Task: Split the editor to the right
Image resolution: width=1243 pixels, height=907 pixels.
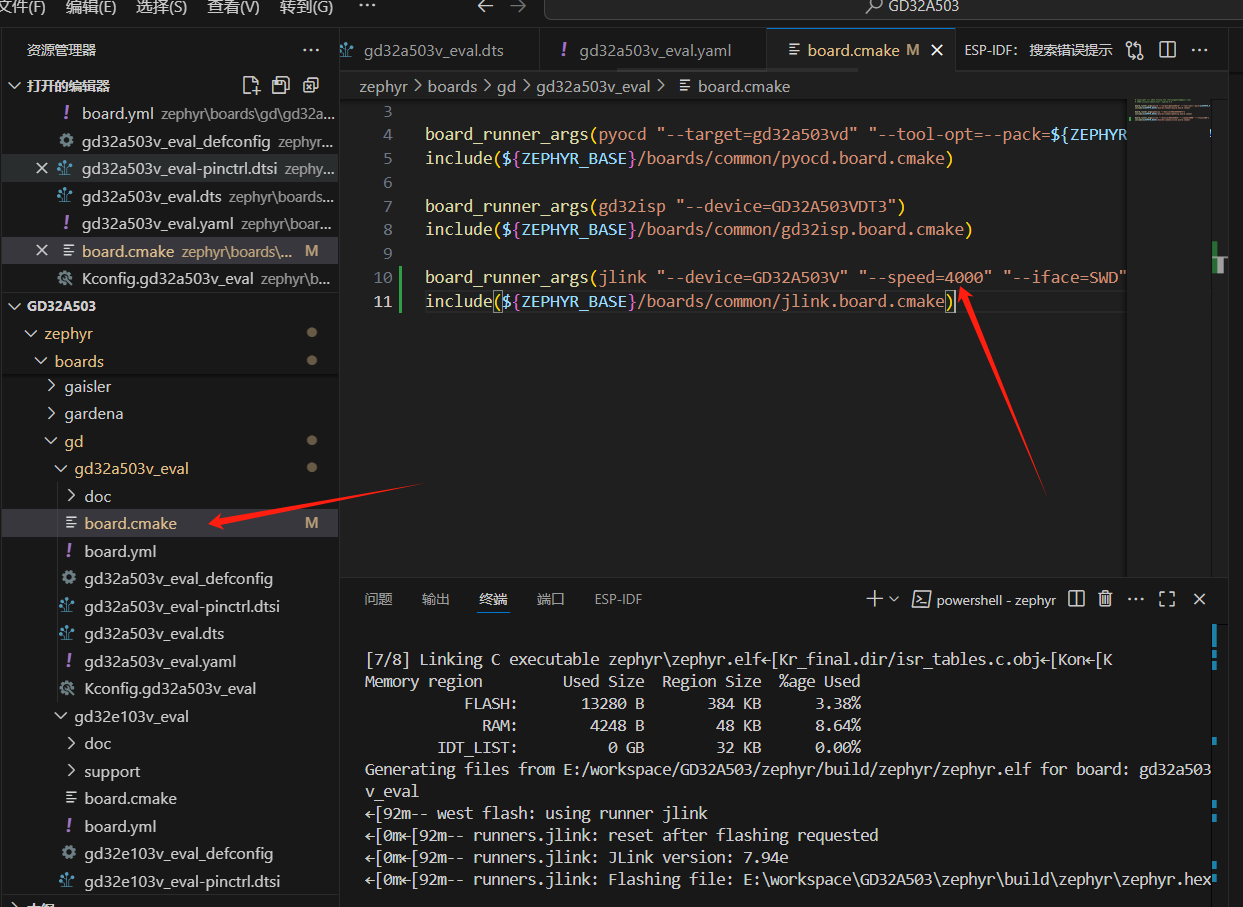Action: tap(1167, 50)
